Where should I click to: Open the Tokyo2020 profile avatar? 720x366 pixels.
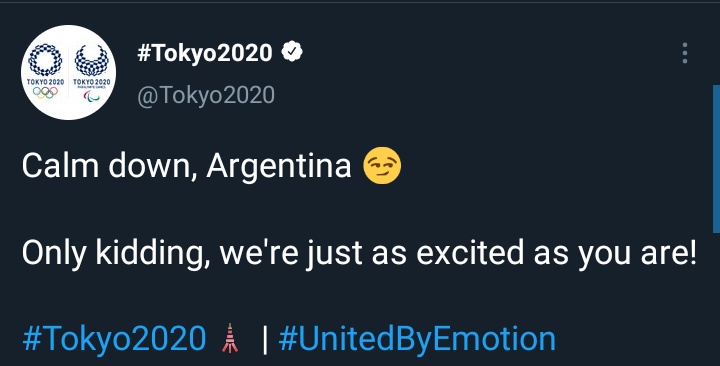tap(68, 73)
